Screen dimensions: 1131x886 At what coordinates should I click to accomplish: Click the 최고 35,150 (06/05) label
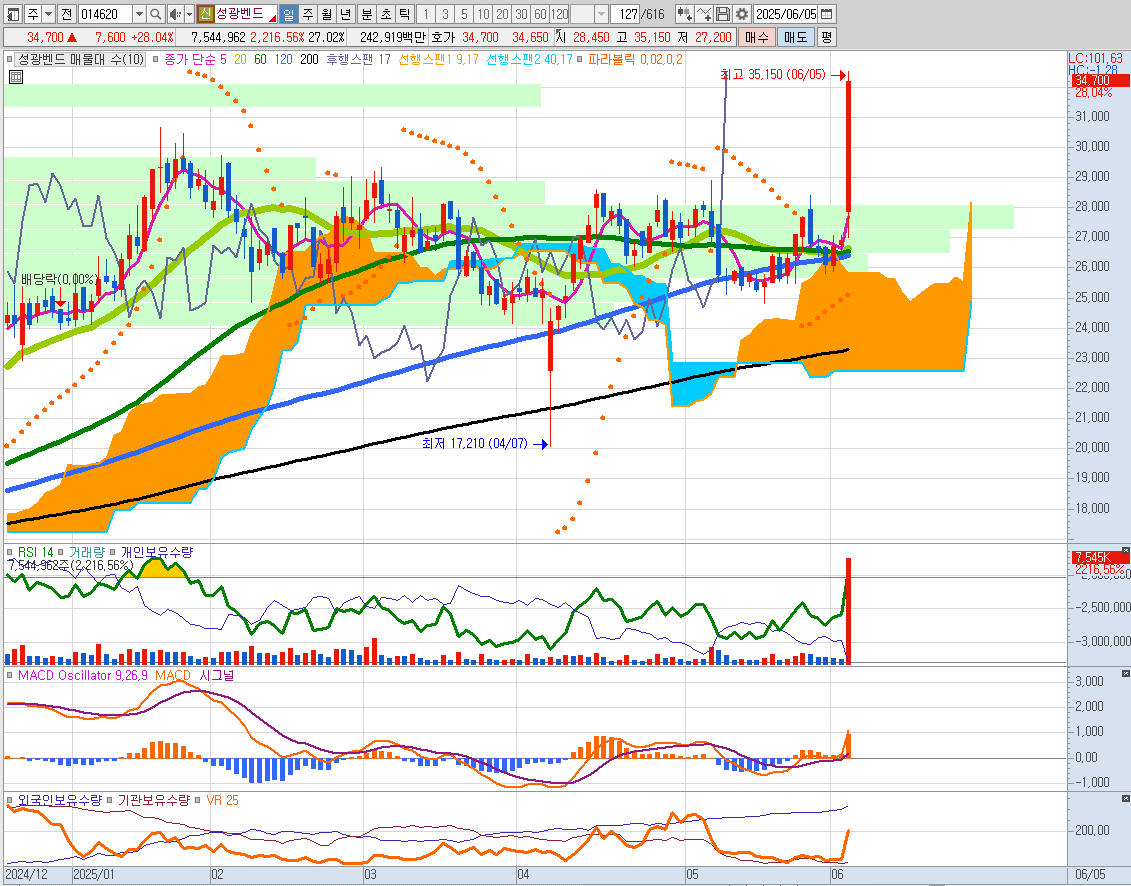click(773, 74)
